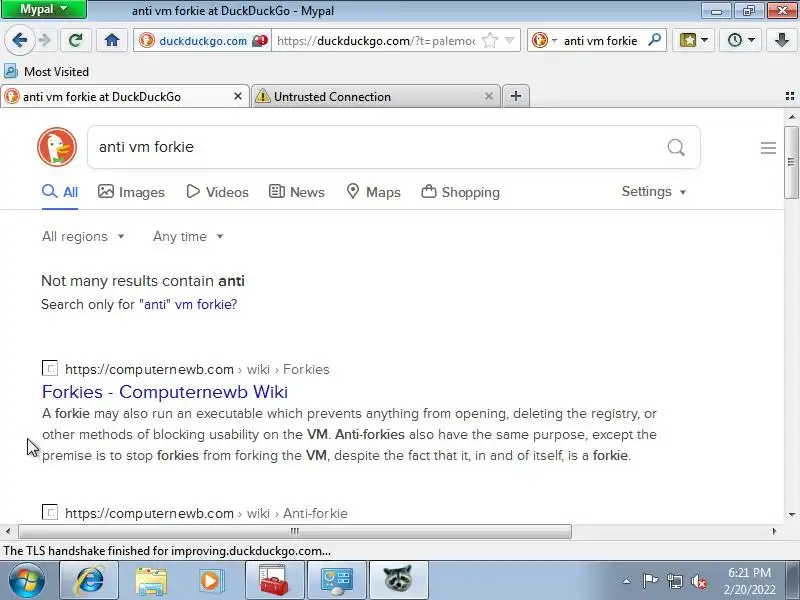800x600 pixels.
Task: Click the muted volume tray icon
Action: [698, 581]
